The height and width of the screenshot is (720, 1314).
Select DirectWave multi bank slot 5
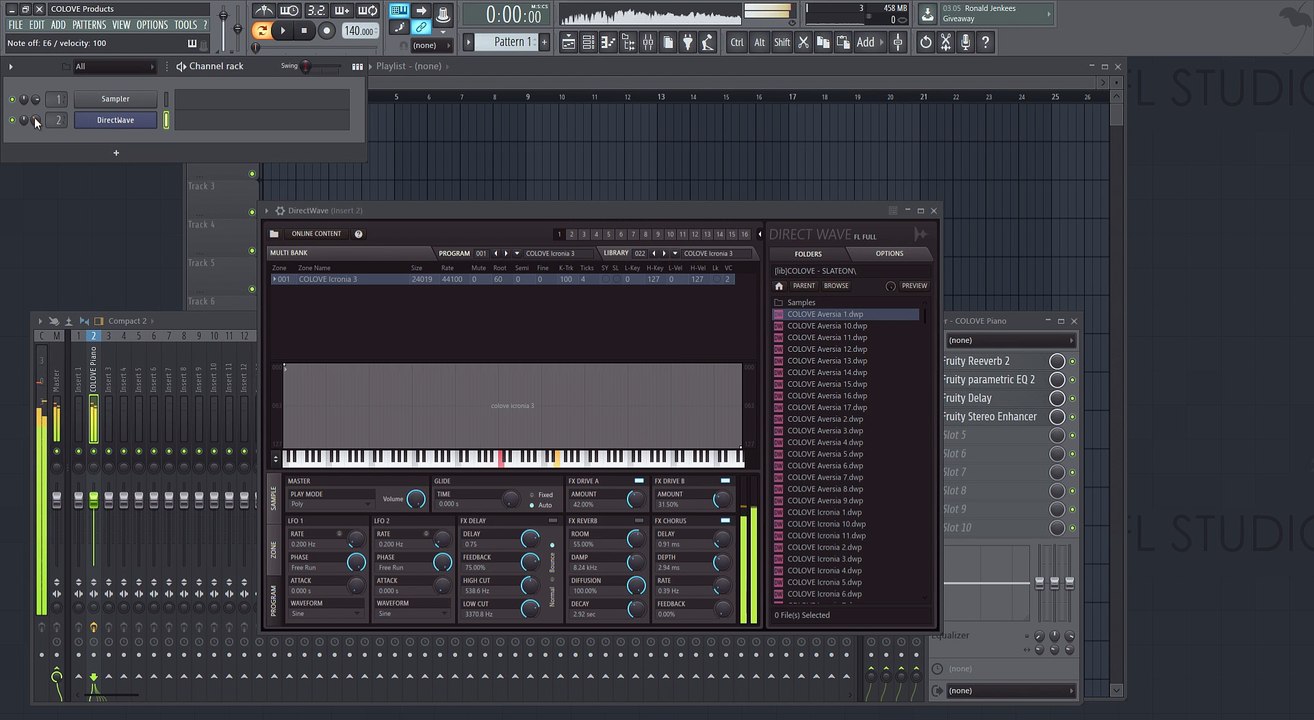tap(608, 234)
